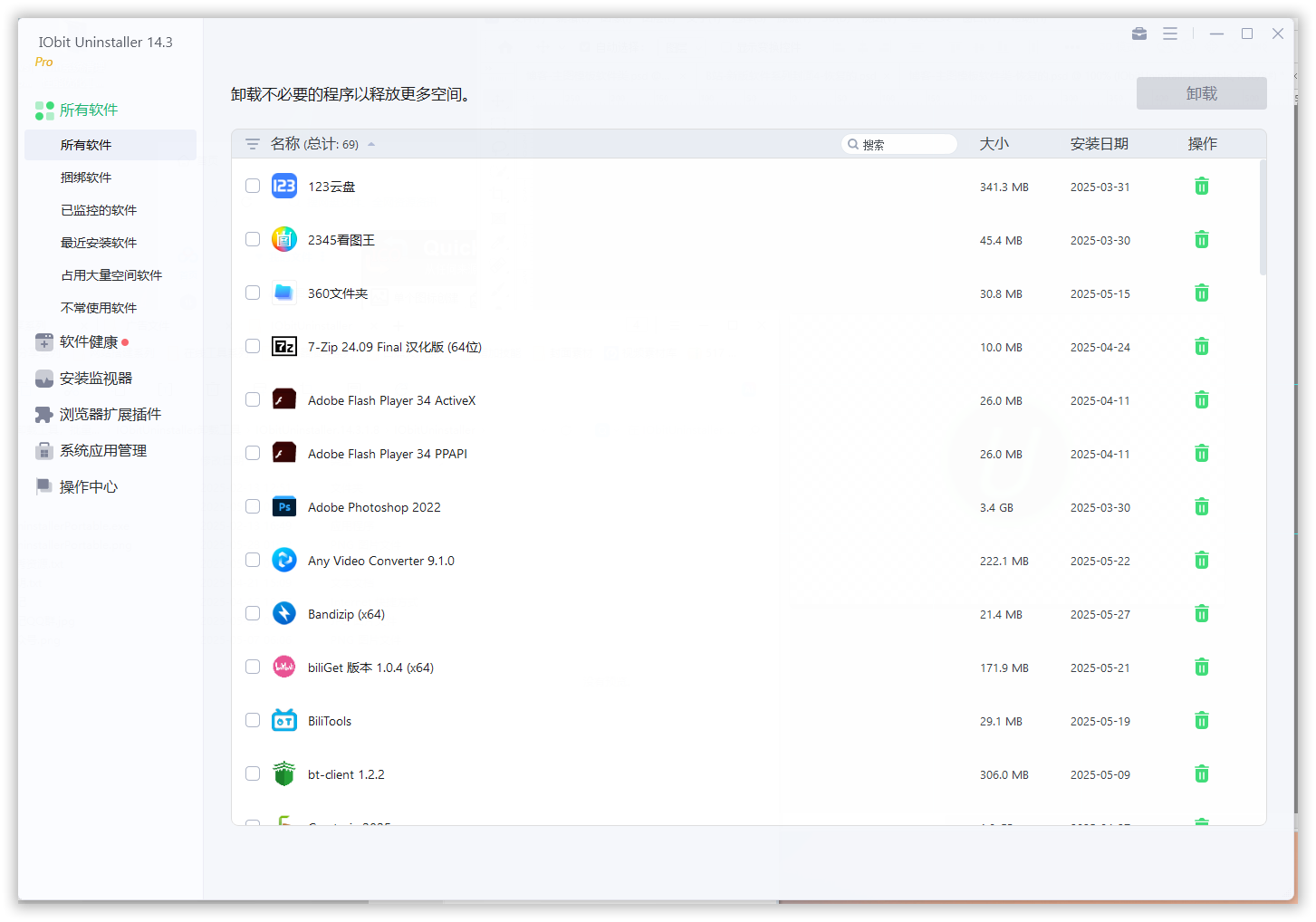
Task: Click trash icon for Adobe Flash Player 34 PPAPI
Action: [1202, 454]
